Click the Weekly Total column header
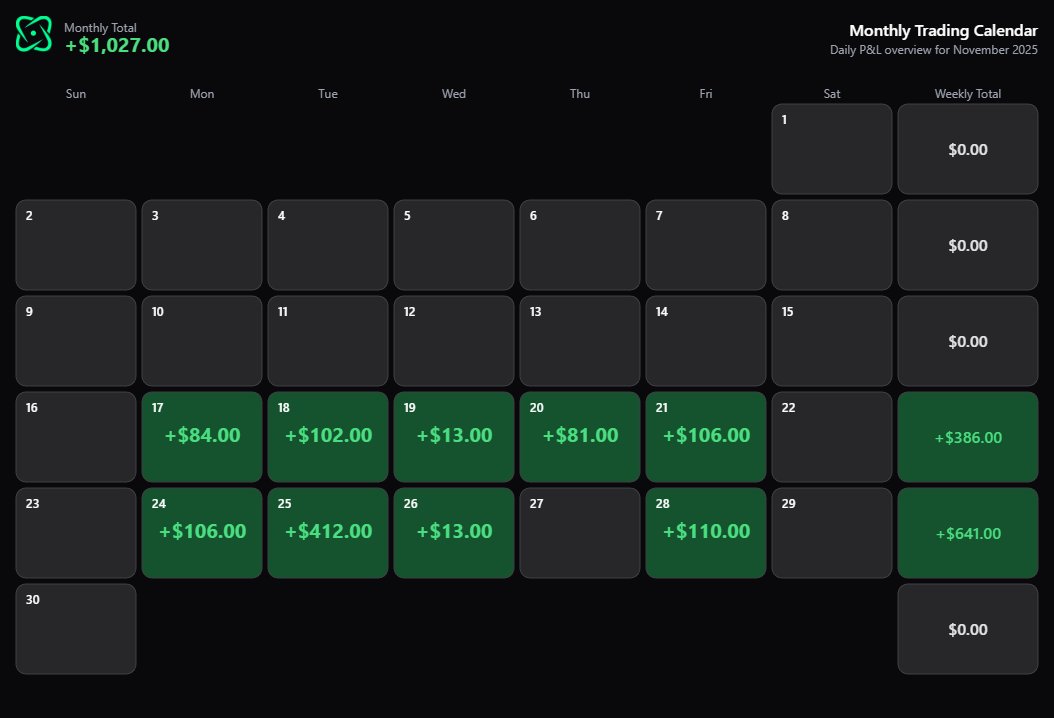 coord(968,94)
